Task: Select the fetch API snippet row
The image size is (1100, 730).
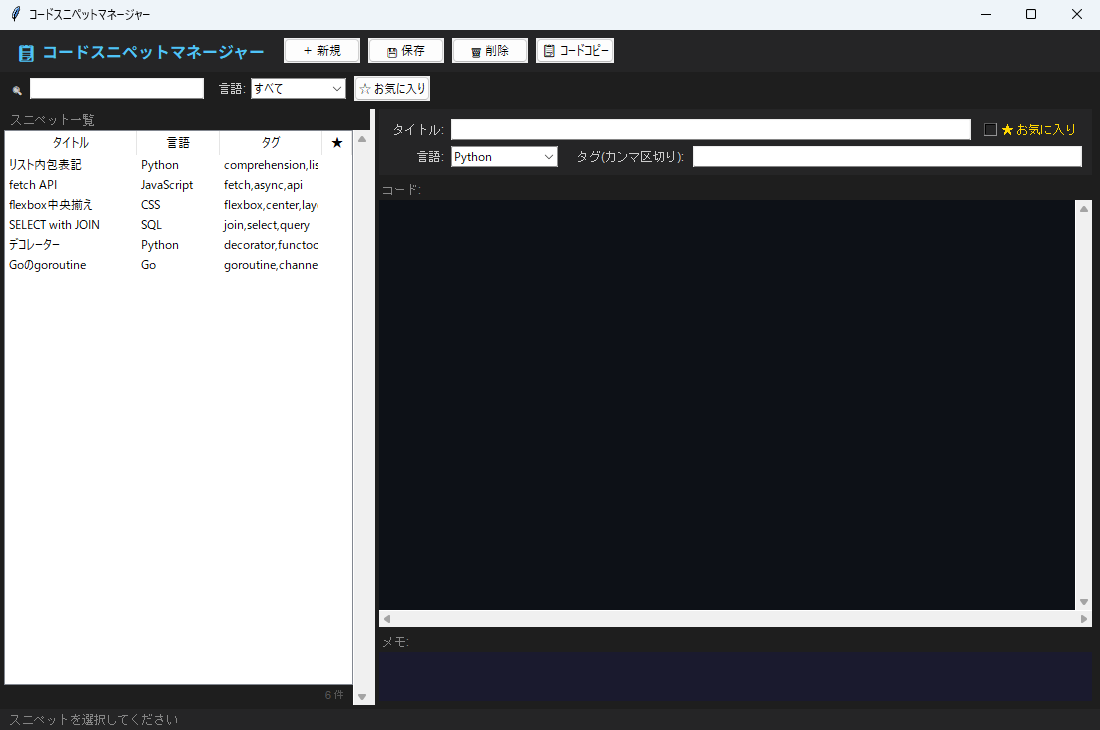Action: (x=178, y=185)
